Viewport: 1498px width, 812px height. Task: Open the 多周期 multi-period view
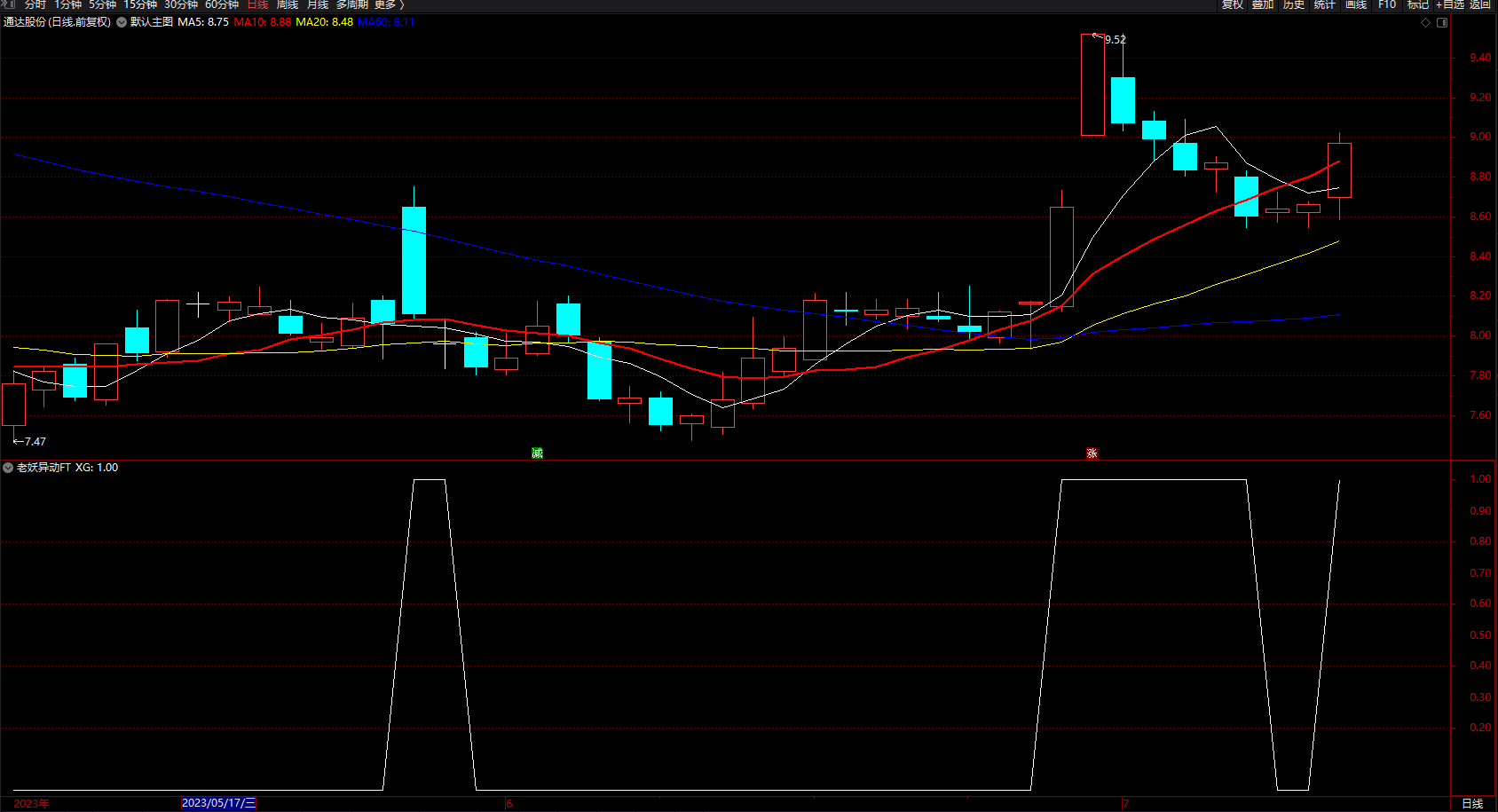[x=351, y=4]
